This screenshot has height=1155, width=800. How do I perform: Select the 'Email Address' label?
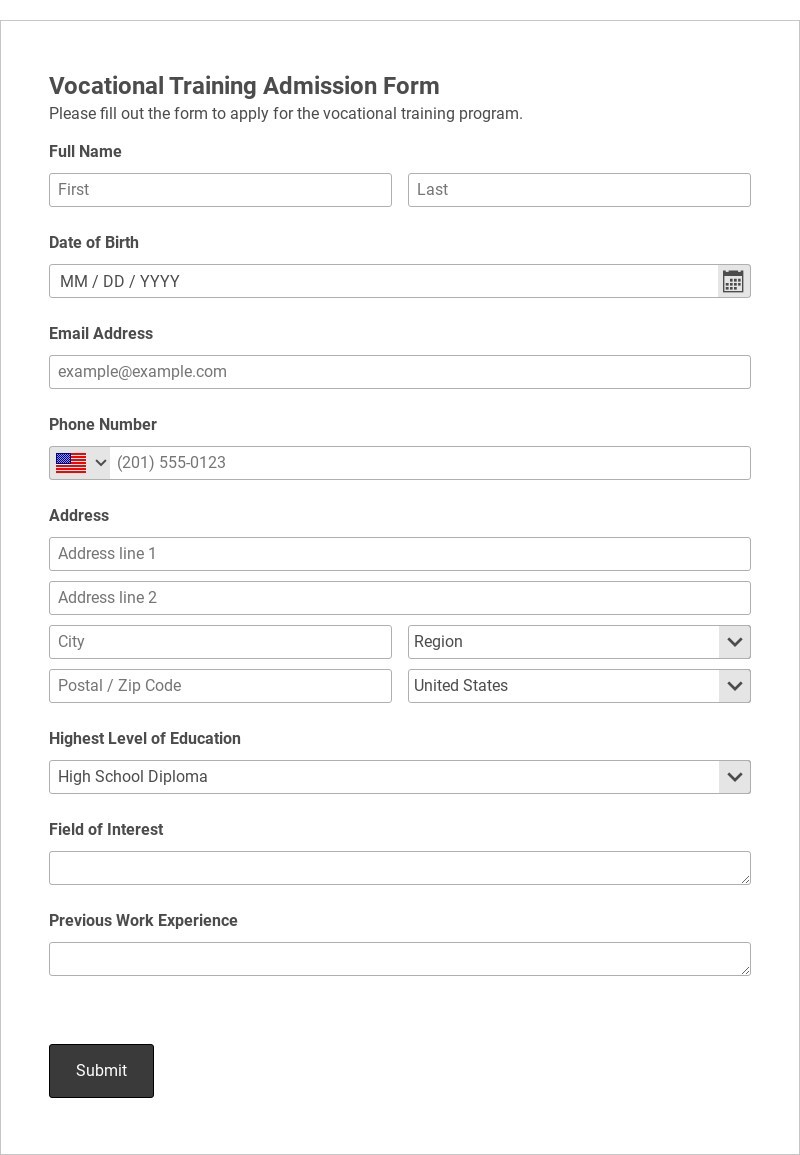tap(101, 333)
